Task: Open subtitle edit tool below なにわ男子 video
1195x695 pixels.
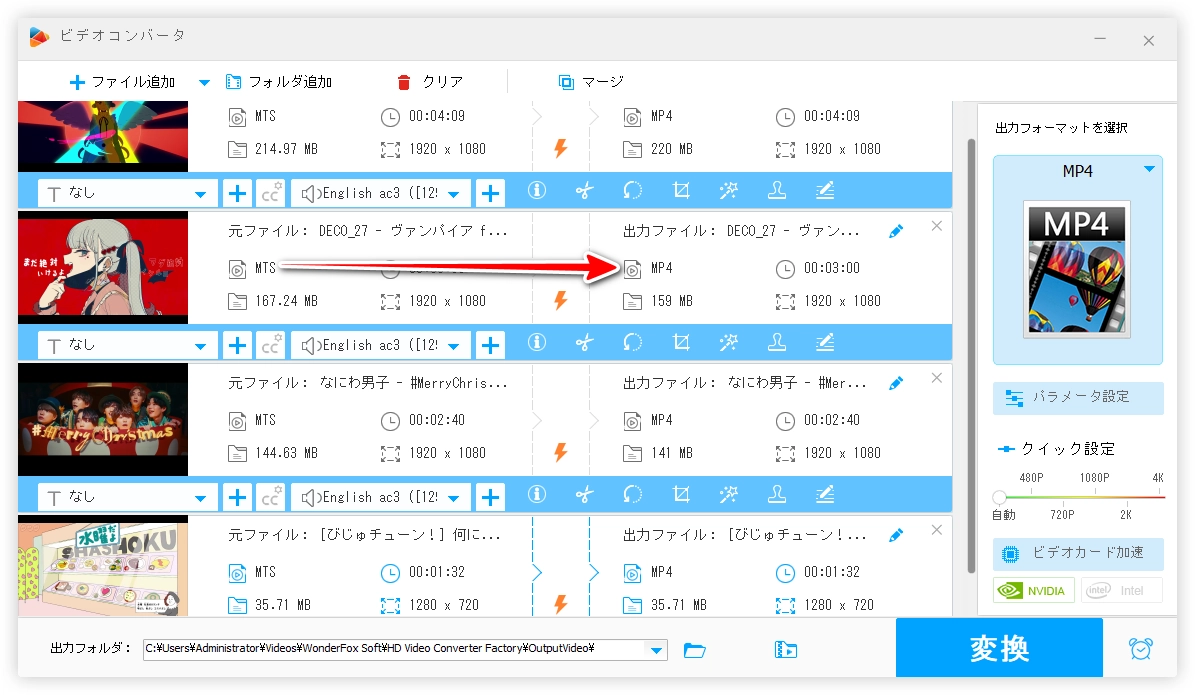Action: pos(825,495)
